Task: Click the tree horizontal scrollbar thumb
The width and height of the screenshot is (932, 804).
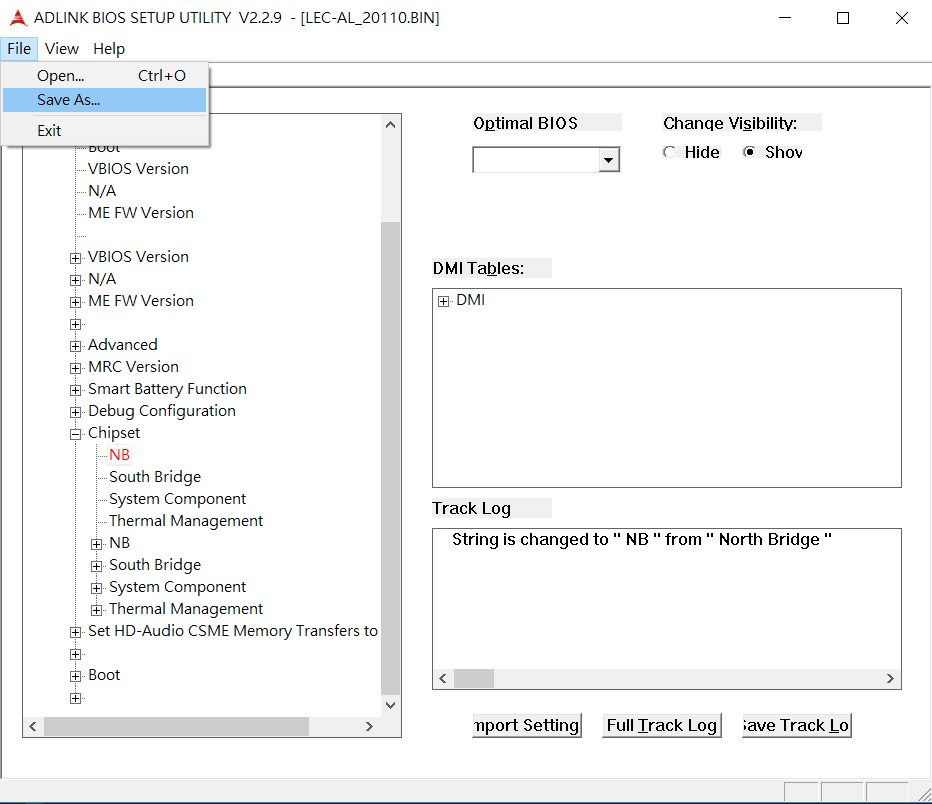Action: point(177,726)
